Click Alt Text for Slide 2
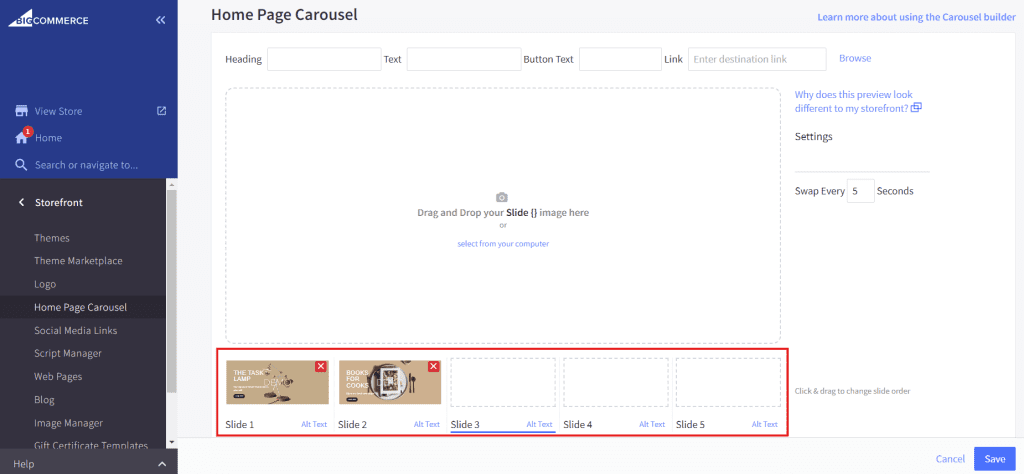This screenshot has height=474, width=1024. coord(426,424)
